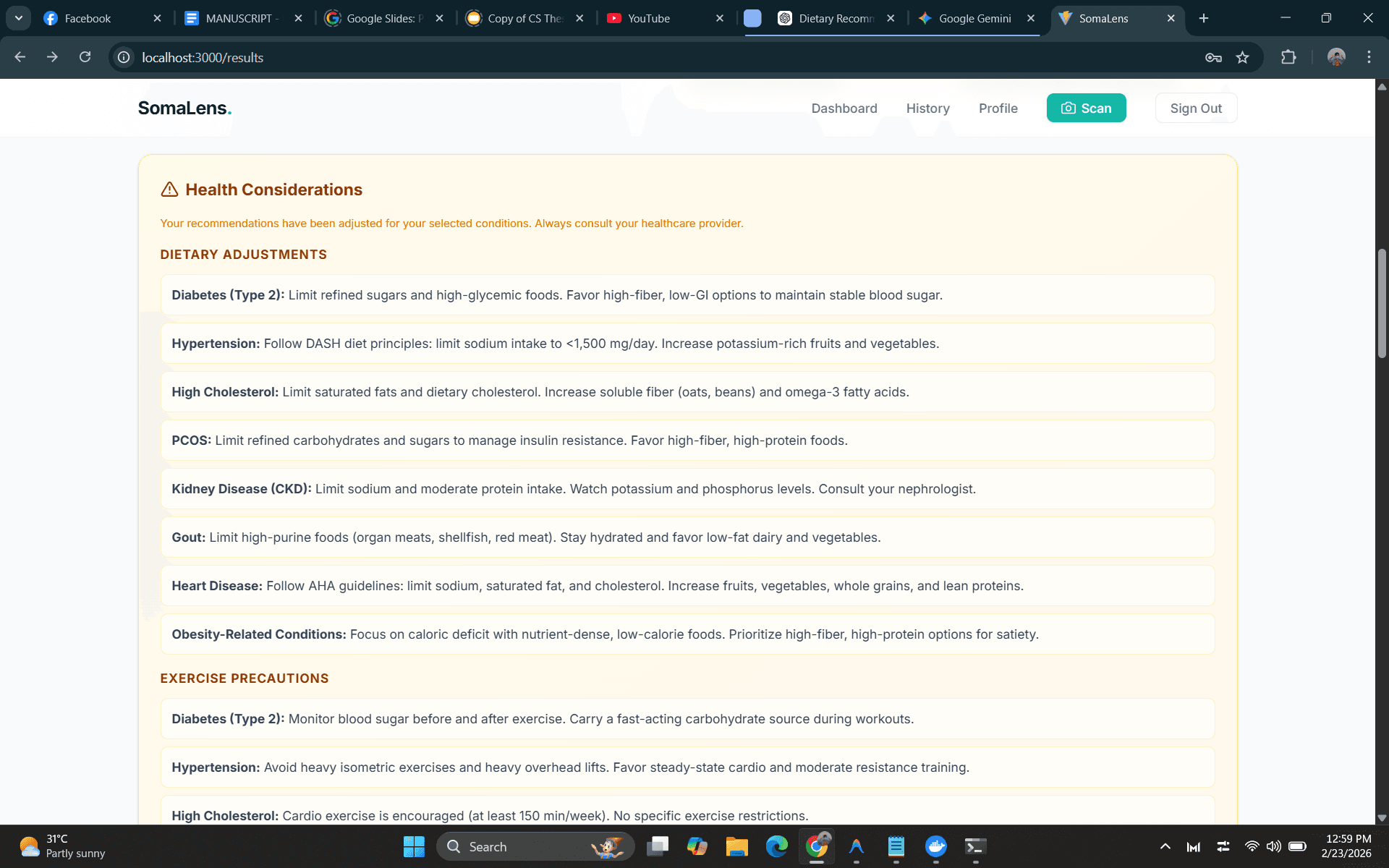Click the Hypertension DASH diet row
This screenshot has height=868, width=1389.
click(687, 343)
